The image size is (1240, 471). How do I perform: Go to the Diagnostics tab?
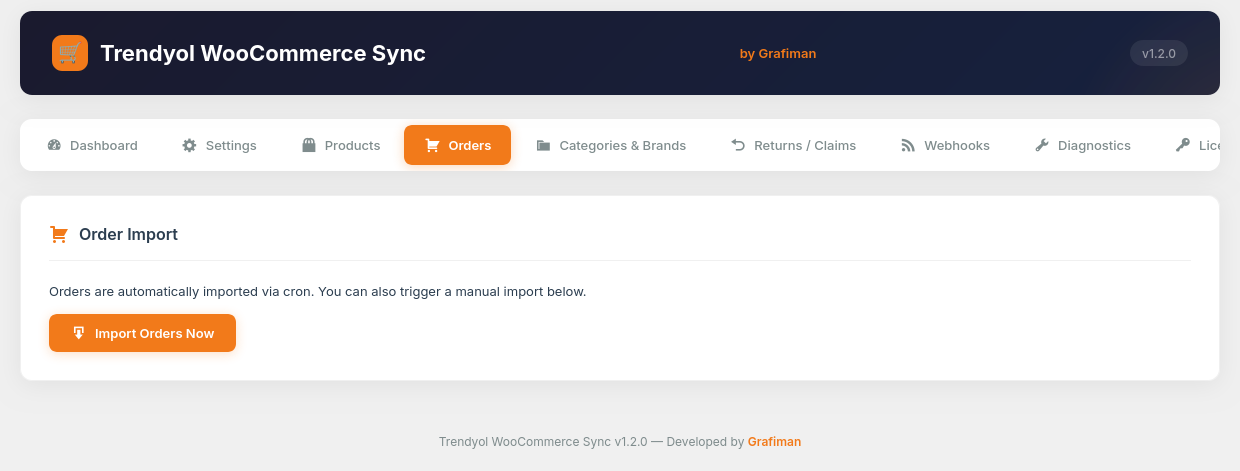(1083, 145)
